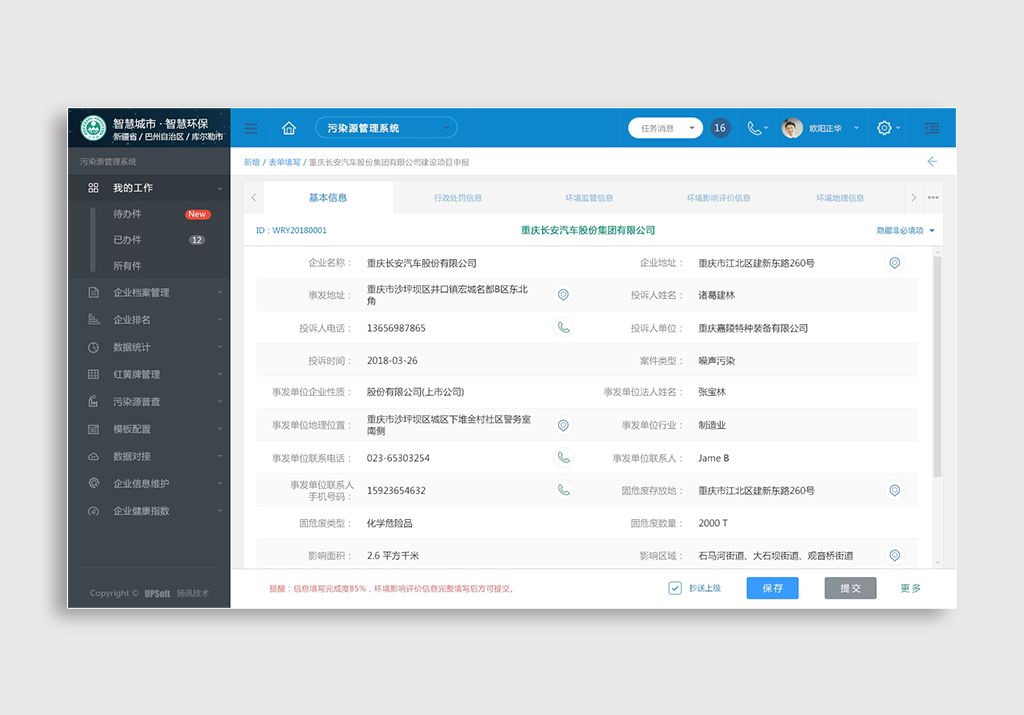Click the 保存 button
The width and height of the screenshot is (1024, 715).
point(773,588)
